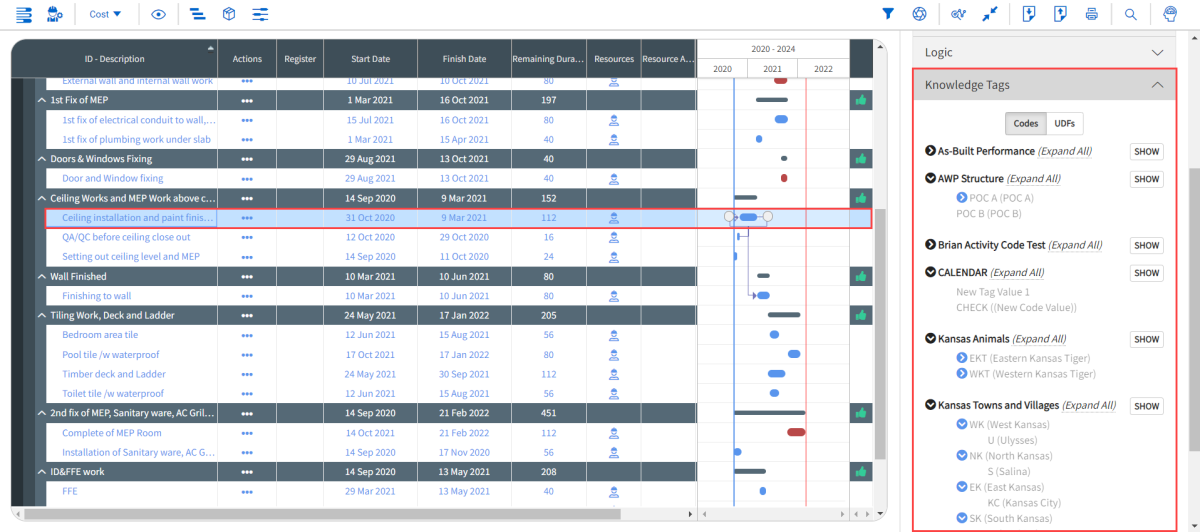Click the Finish Date column header

(464, 59)
